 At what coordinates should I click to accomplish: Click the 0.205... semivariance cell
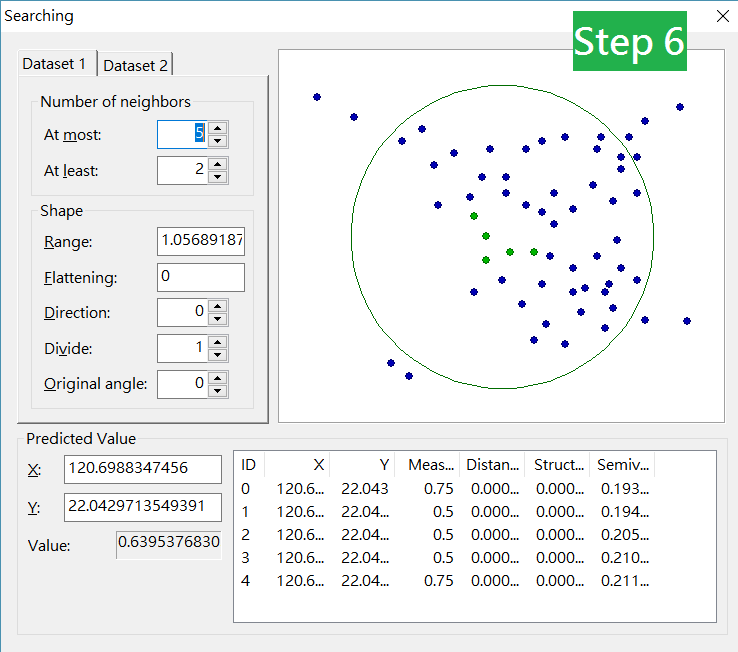(625, 535)
